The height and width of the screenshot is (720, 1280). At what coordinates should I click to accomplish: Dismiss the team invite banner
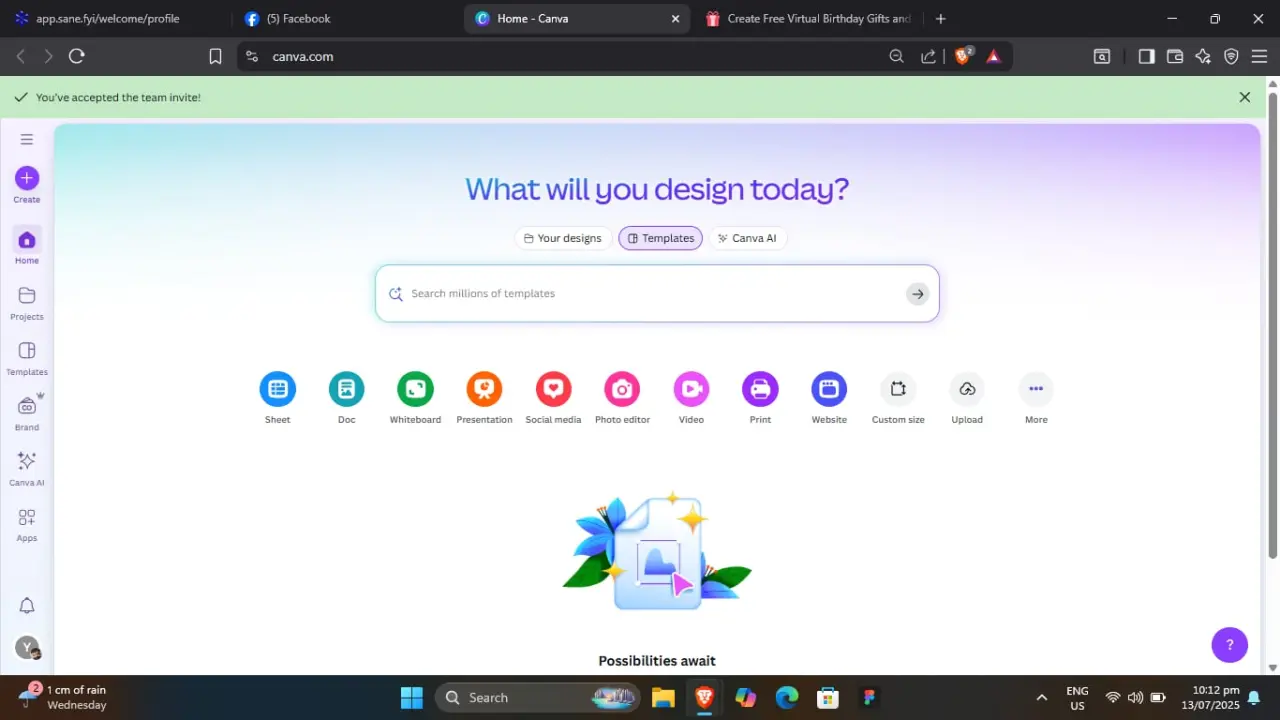[x=1245, y=97]
